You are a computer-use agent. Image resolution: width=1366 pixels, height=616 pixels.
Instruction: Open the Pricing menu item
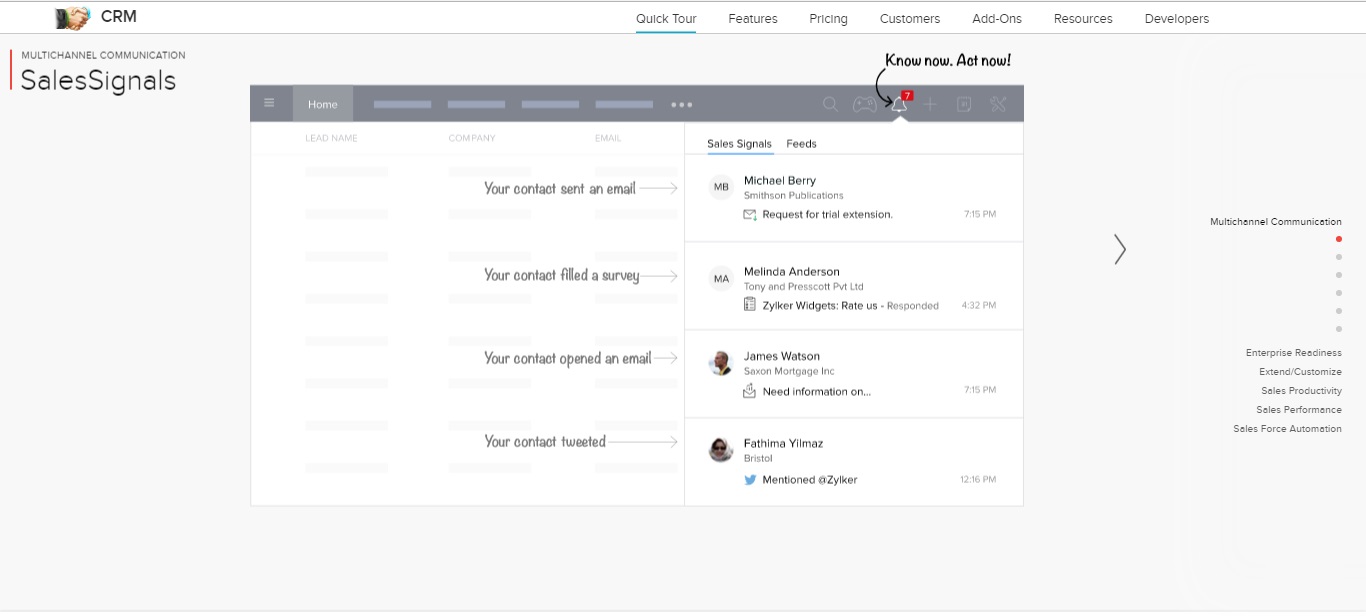[828, 18]
